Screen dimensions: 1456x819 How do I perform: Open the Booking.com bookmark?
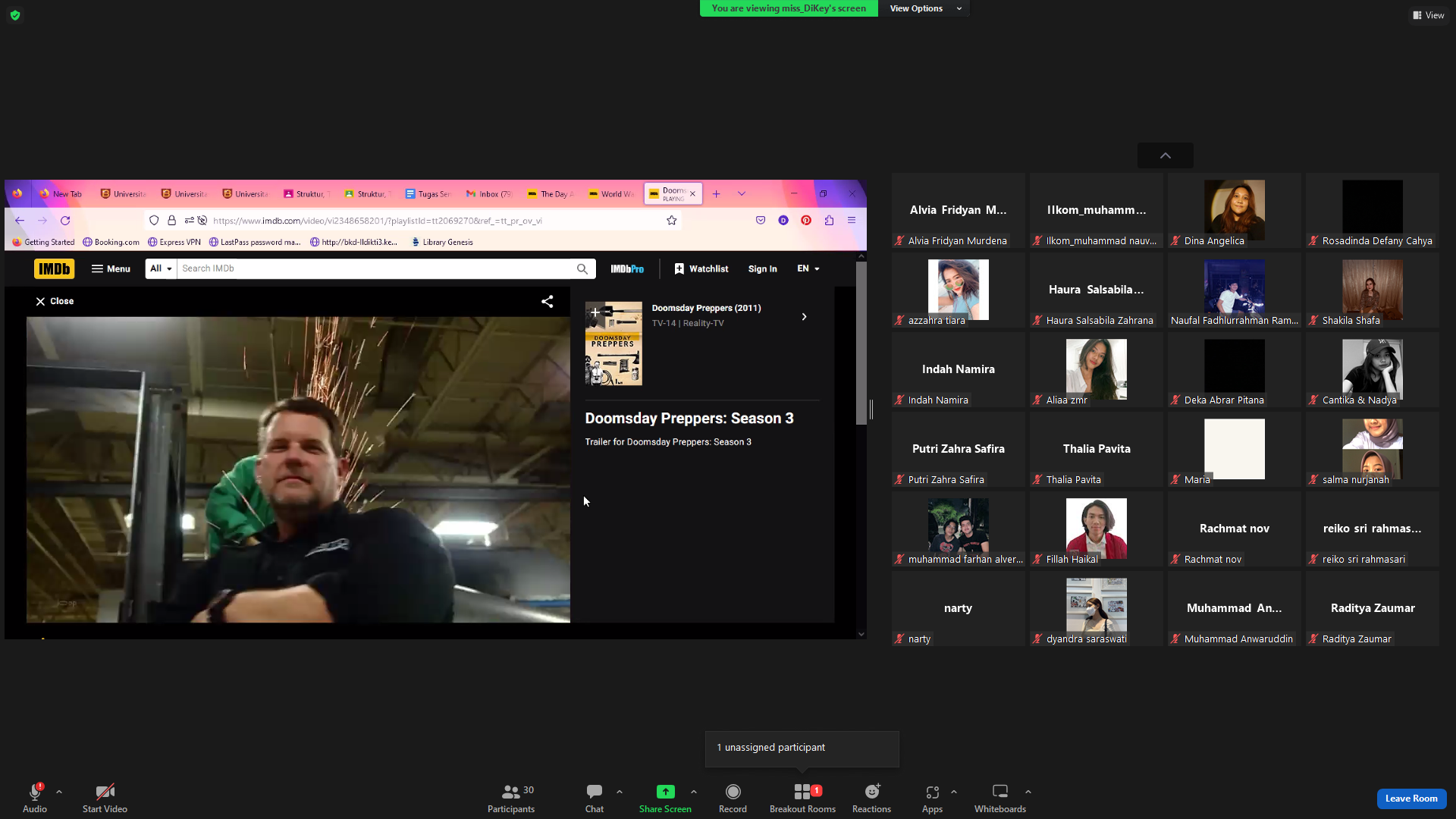pyautogui.click(x=111, y=243)
